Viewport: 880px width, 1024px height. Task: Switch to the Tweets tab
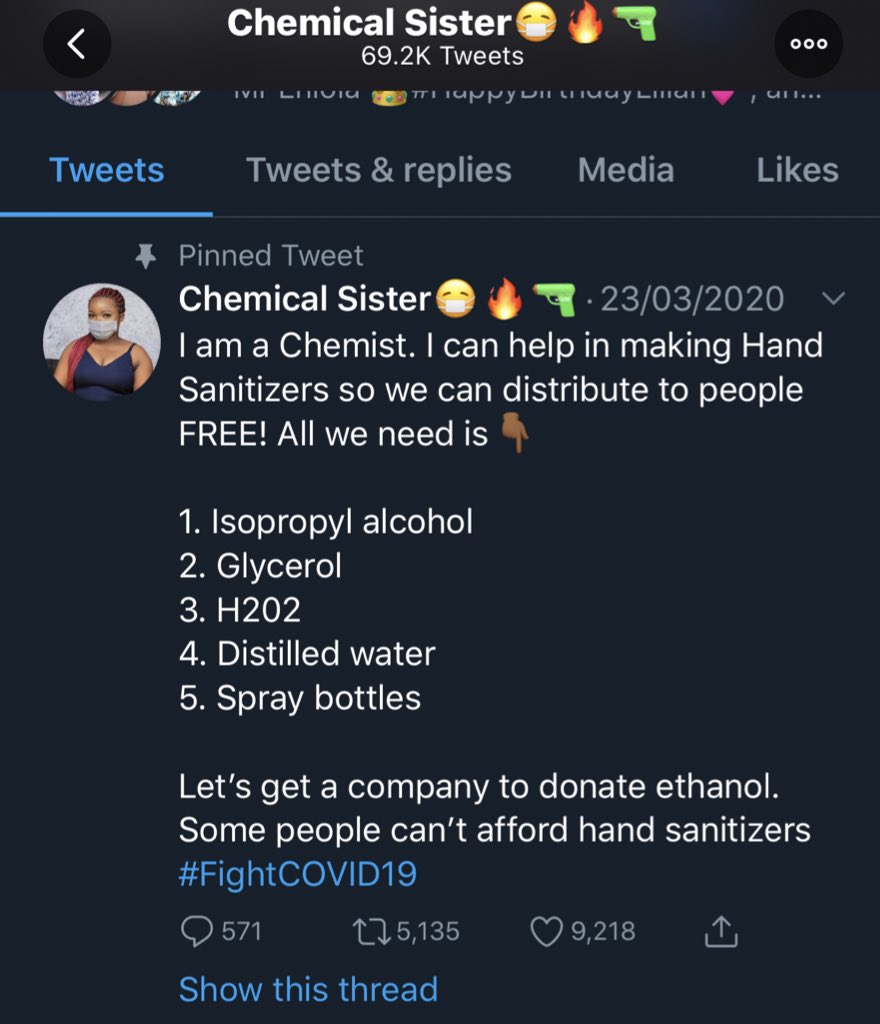[x=106, y=170]
